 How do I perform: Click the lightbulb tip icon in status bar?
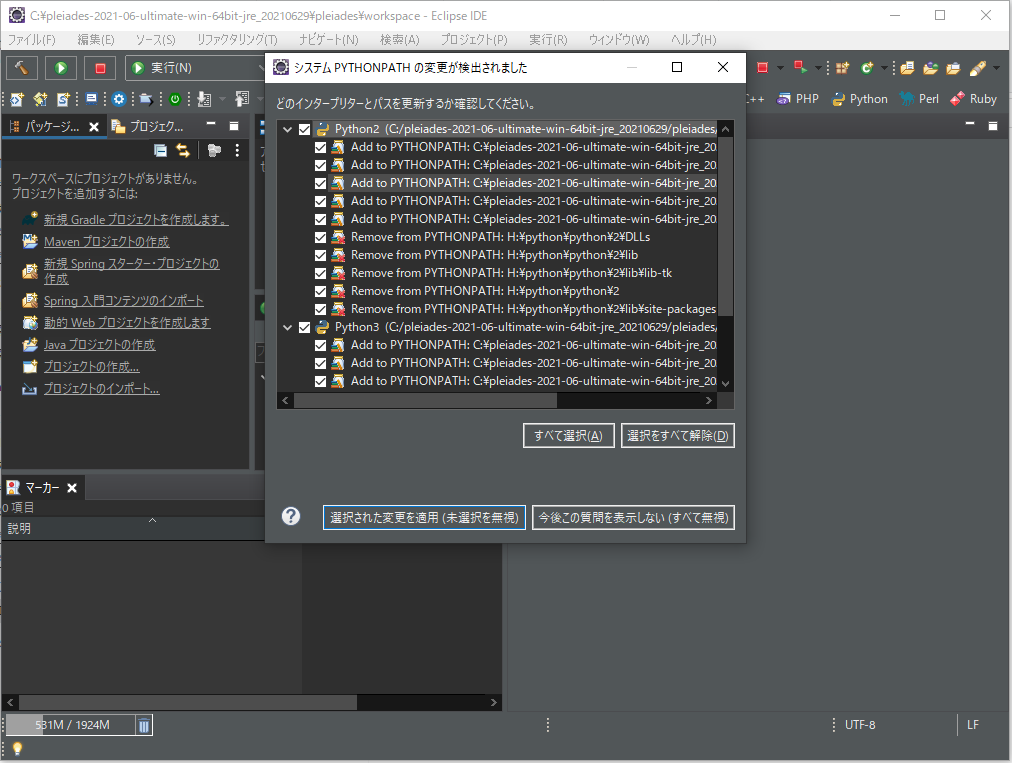[17, 749]
